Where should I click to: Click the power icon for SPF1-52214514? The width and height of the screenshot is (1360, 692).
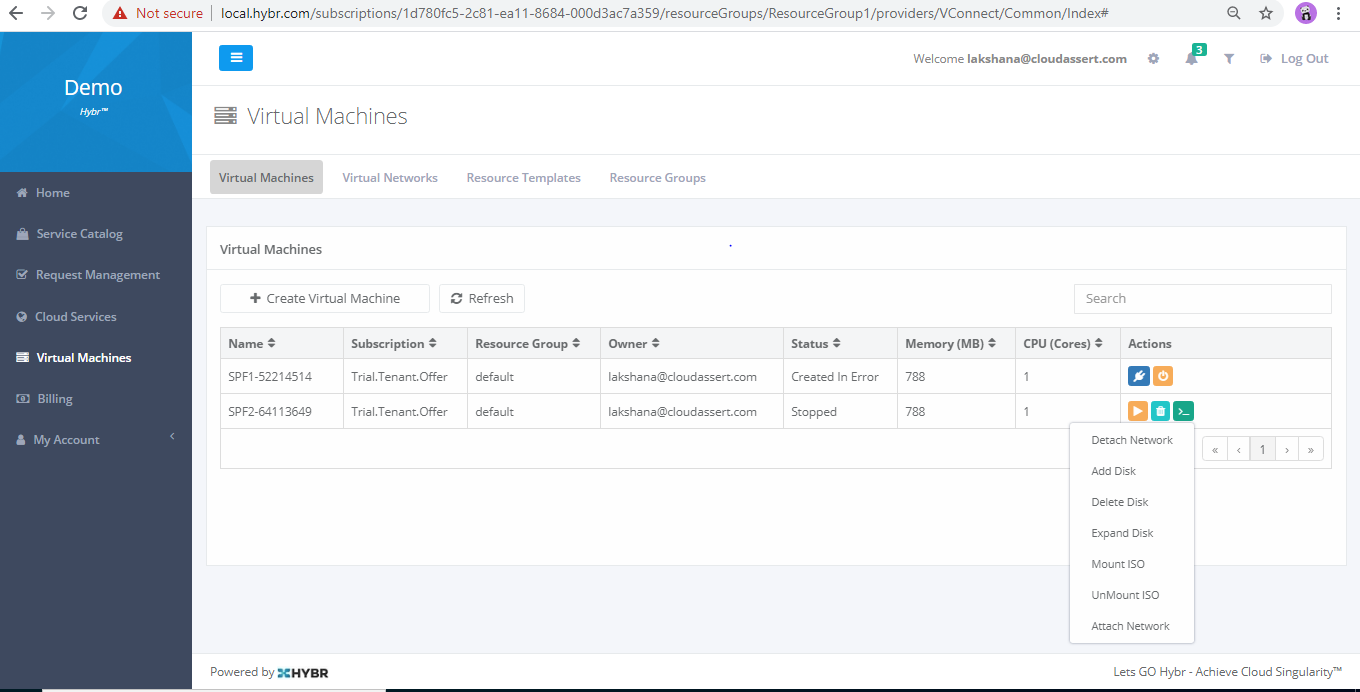1162,375
